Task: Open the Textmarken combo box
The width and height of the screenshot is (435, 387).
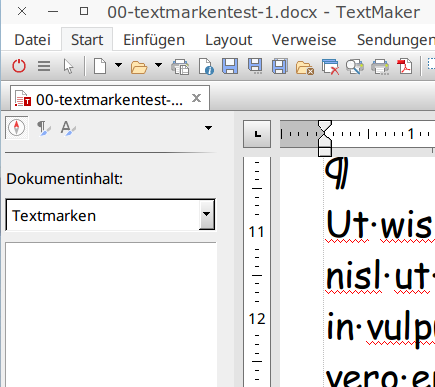Action: (110, 215)
